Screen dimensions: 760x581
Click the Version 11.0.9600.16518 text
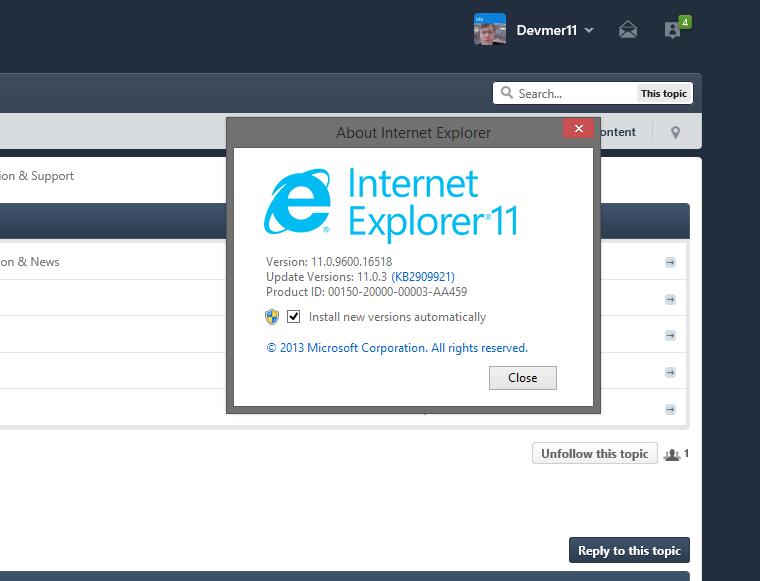(x=329, y=262)
